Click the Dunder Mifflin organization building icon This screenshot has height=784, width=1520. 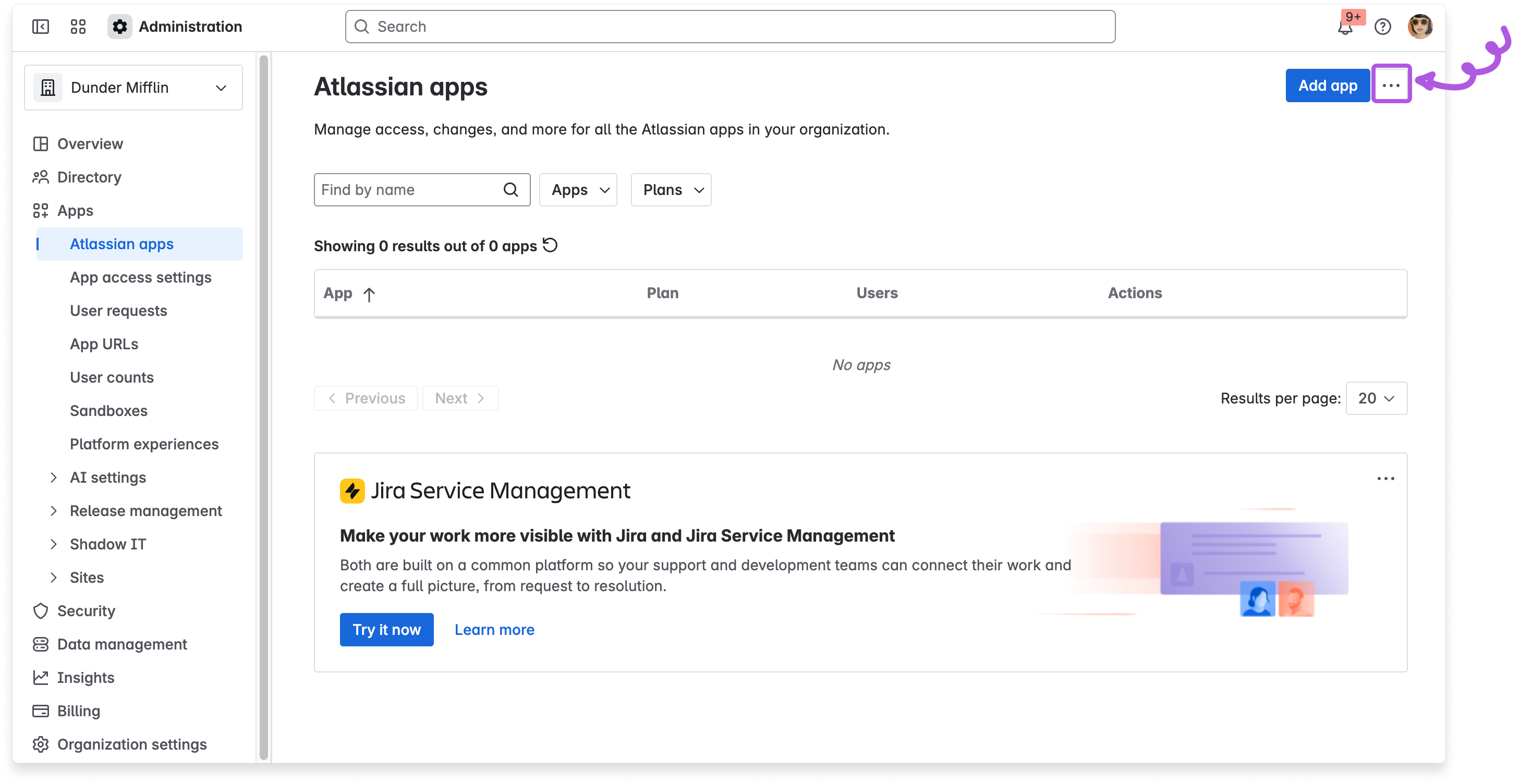48,87
